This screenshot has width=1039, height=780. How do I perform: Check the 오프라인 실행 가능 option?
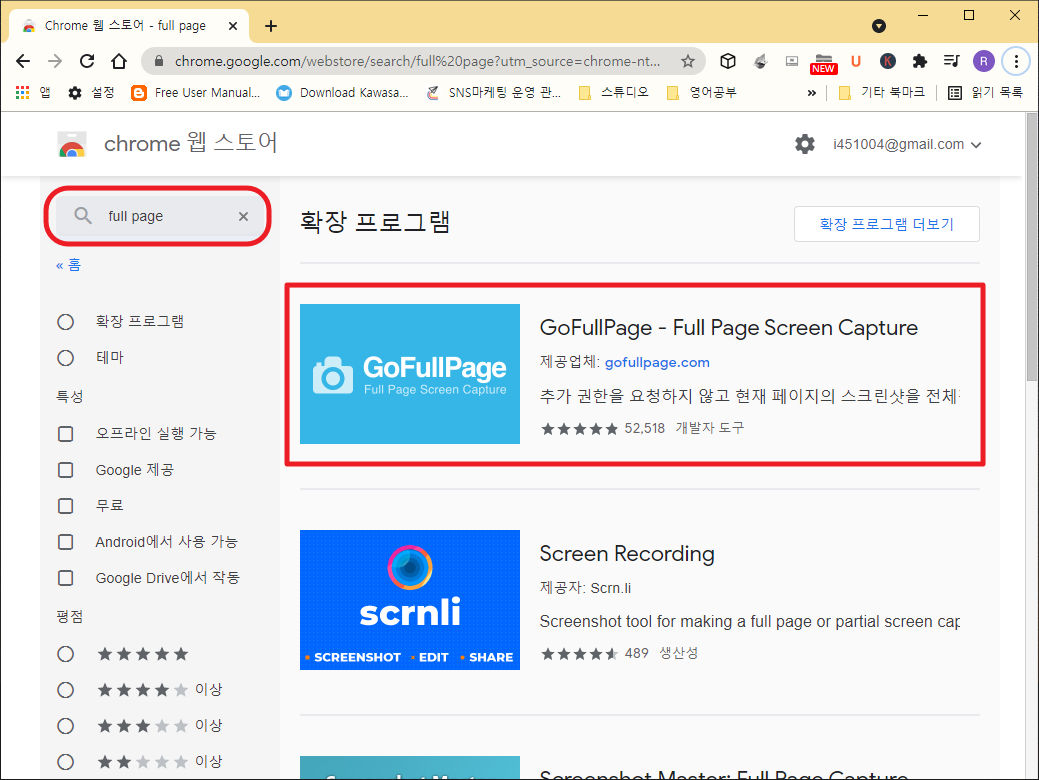pyautogui.click(x=65, y=433)
